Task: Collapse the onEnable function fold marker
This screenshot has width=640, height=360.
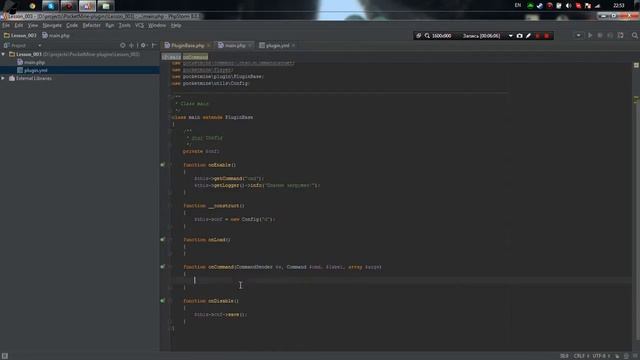Action: tap(170, 165)
